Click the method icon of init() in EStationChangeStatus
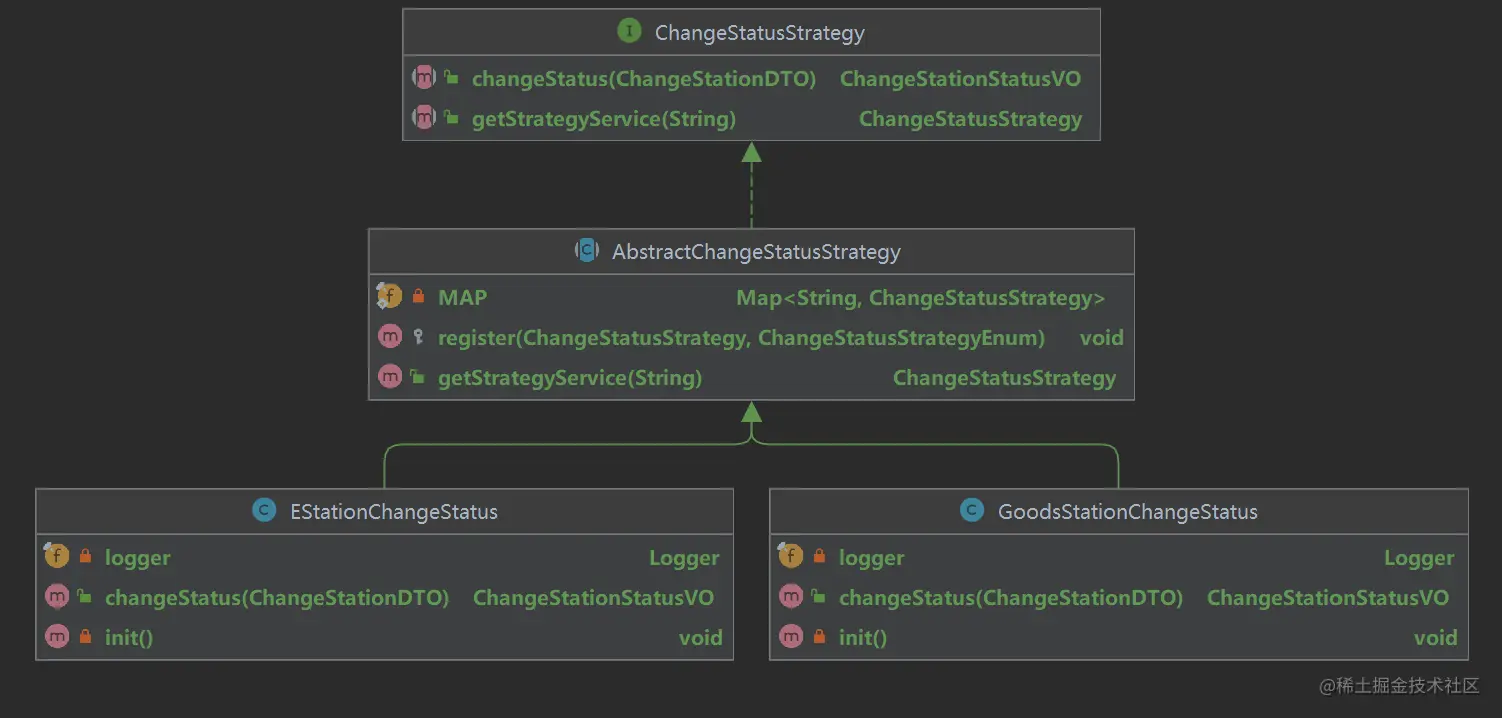The height and width of the screenshot is (718, 1502). coord(57,636)
